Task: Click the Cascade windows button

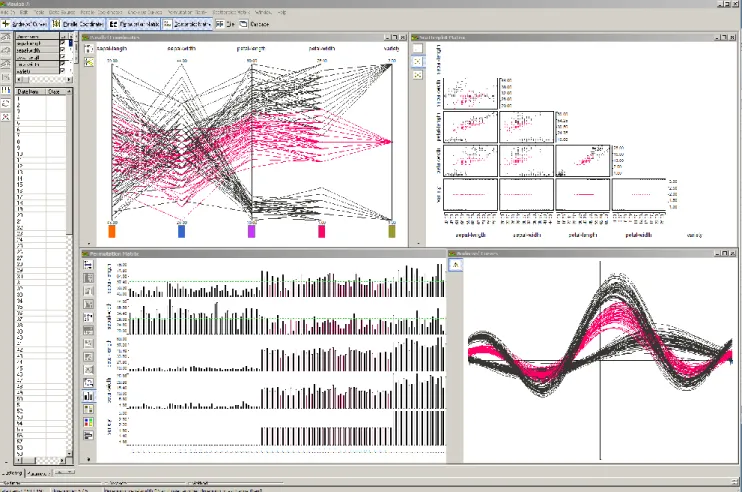Action: [x=254, y=24]
